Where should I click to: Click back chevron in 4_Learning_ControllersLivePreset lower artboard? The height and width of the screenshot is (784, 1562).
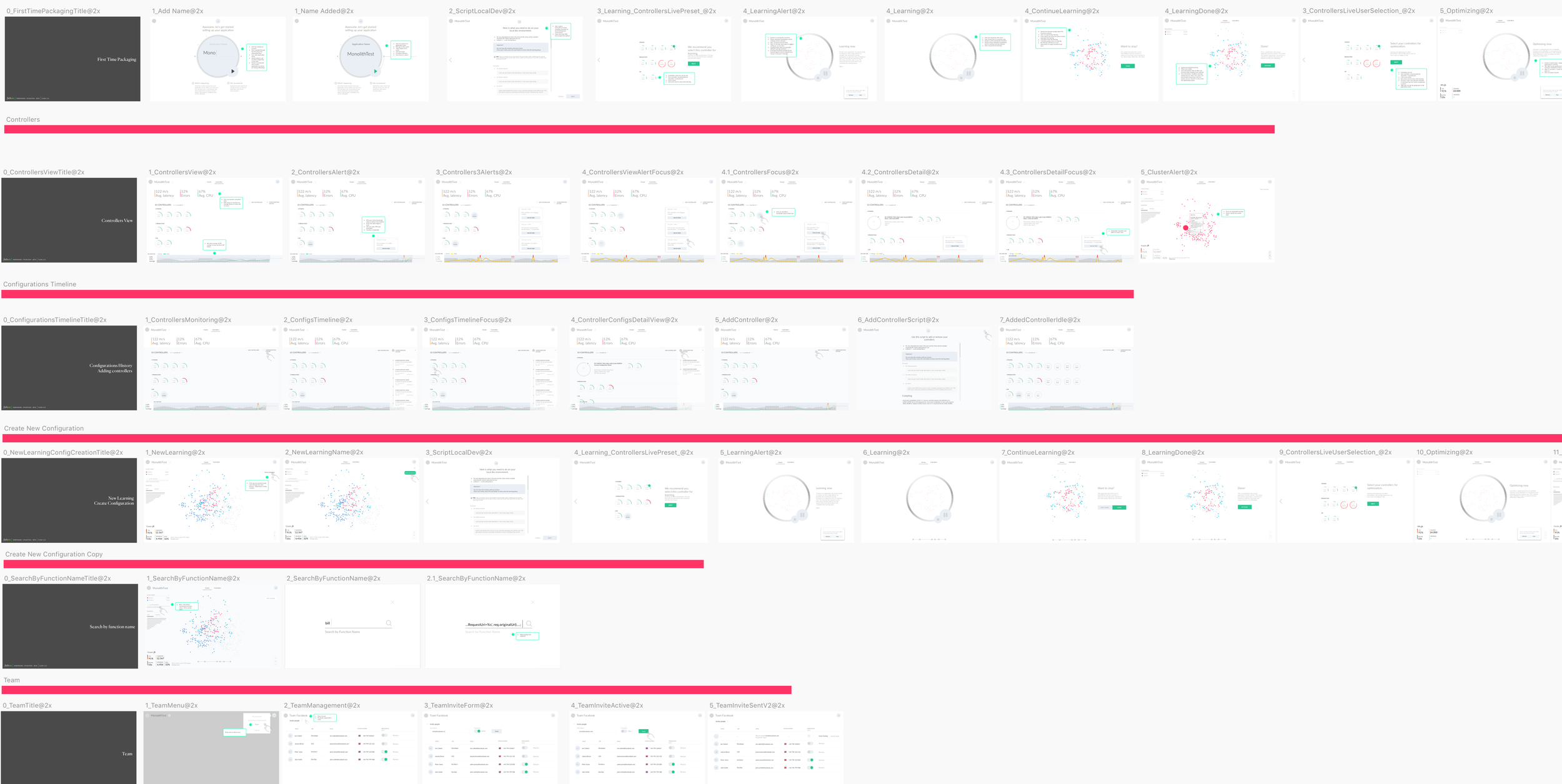pos(575,501)
